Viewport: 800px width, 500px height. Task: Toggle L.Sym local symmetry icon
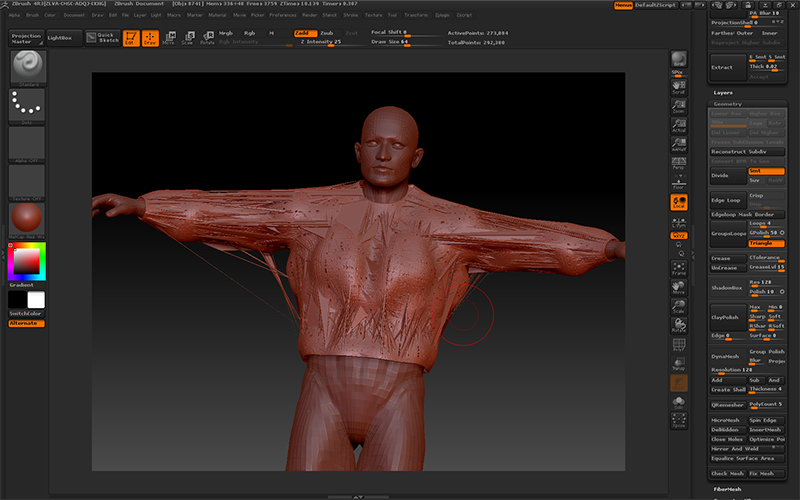coord(679,222)
